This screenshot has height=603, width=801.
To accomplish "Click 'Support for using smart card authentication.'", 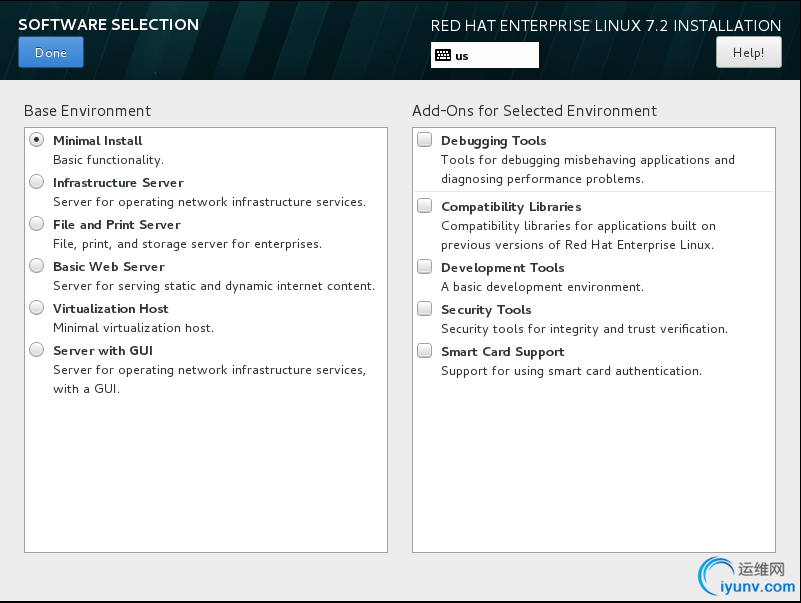I will (572, 370).
